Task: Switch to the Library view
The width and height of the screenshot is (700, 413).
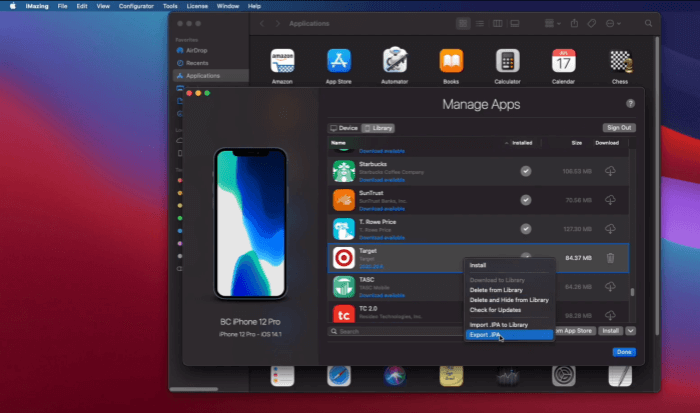Action: (x=378, y=128)
